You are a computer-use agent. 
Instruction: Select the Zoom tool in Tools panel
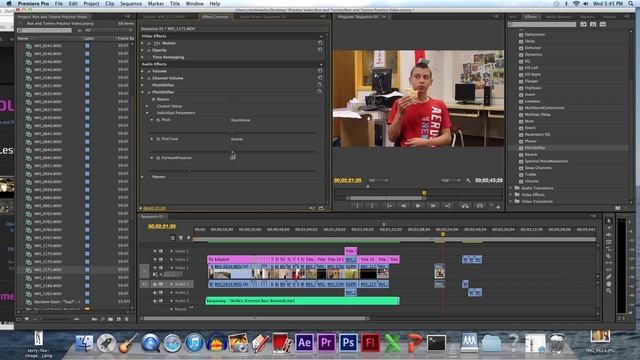coord(609,291)
